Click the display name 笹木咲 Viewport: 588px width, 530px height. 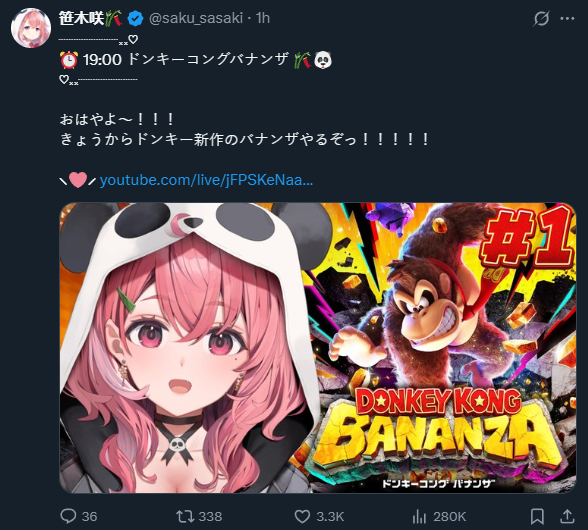(81, 18)
